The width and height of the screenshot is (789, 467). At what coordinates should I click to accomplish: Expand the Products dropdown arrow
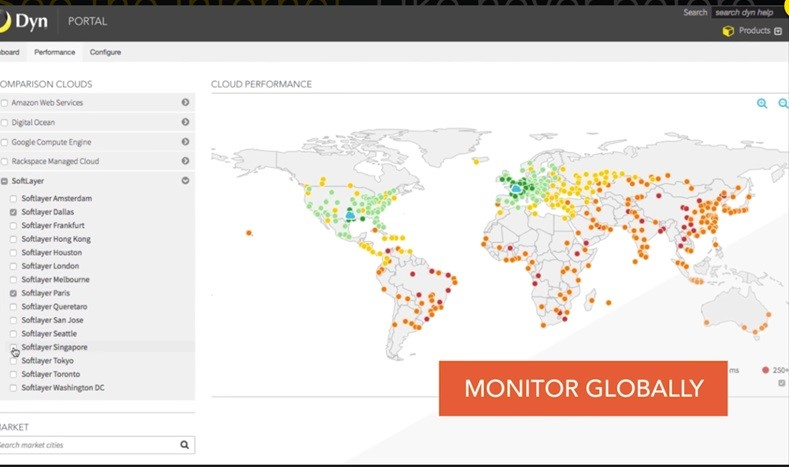[778, 31]
